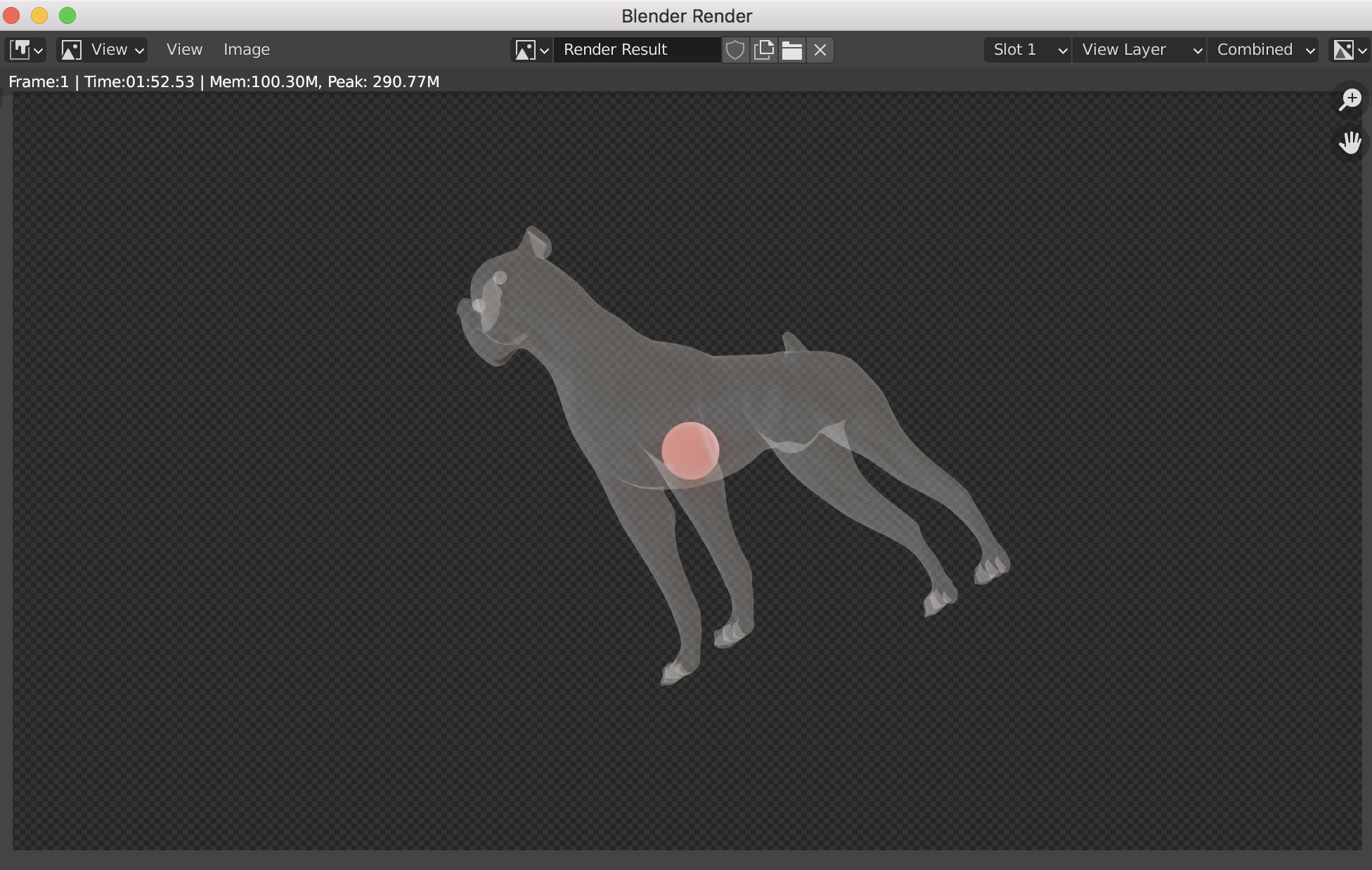Click the pink sphere in the render
This screenshot has width=1372, height=870.
[x=690, y=450]
